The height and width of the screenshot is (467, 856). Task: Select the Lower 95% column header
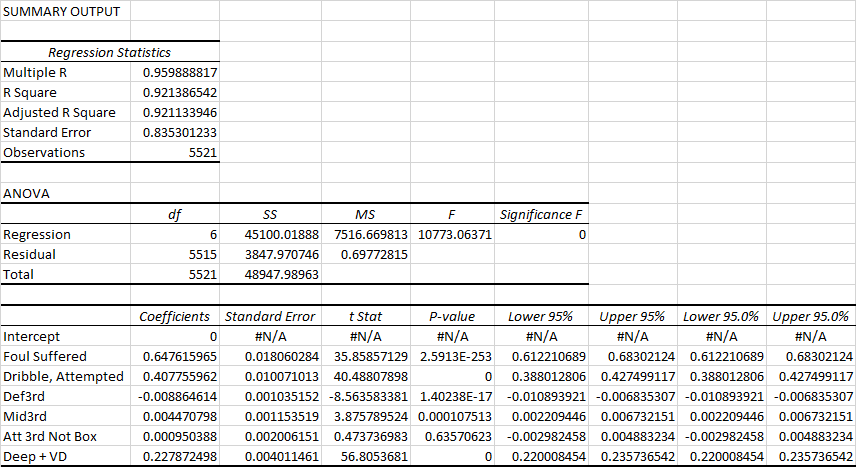point(542,316)
